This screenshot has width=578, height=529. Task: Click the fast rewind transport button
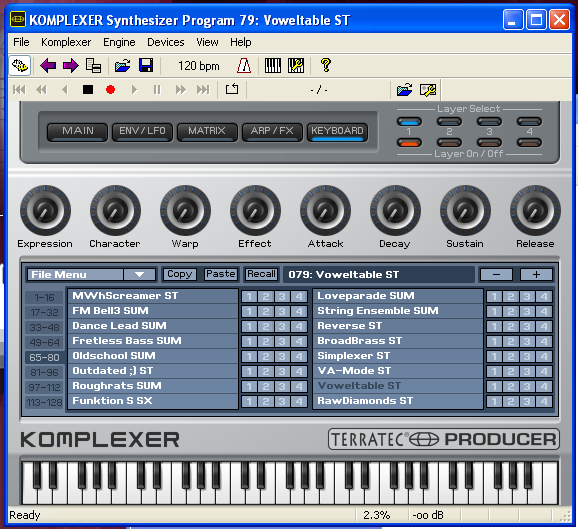41,90
